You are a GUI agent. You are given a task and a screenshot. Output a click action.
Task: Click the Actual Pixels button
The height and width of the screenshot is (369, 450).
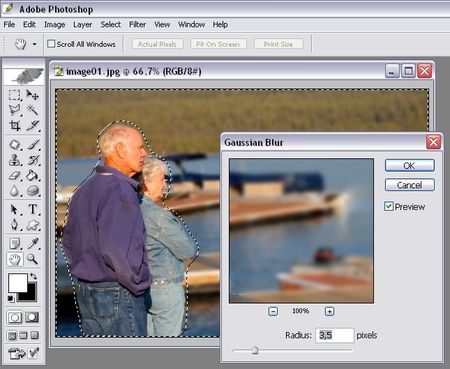pos(157,44)
